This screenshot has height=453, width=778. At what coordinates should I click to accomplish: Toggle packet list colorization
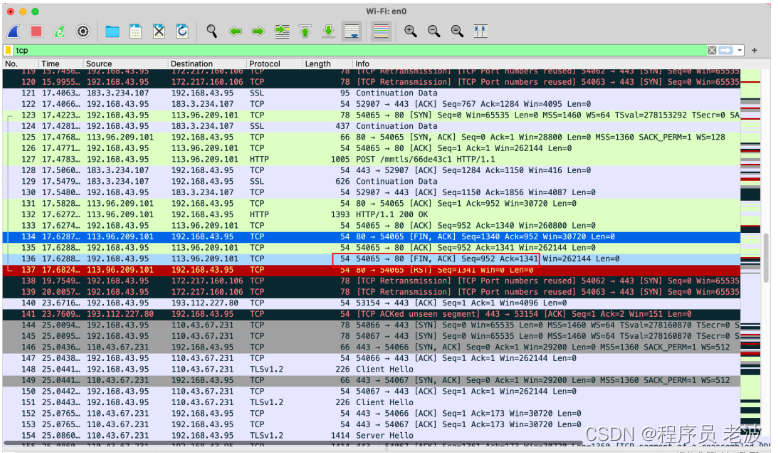click(x=381, y=32)
